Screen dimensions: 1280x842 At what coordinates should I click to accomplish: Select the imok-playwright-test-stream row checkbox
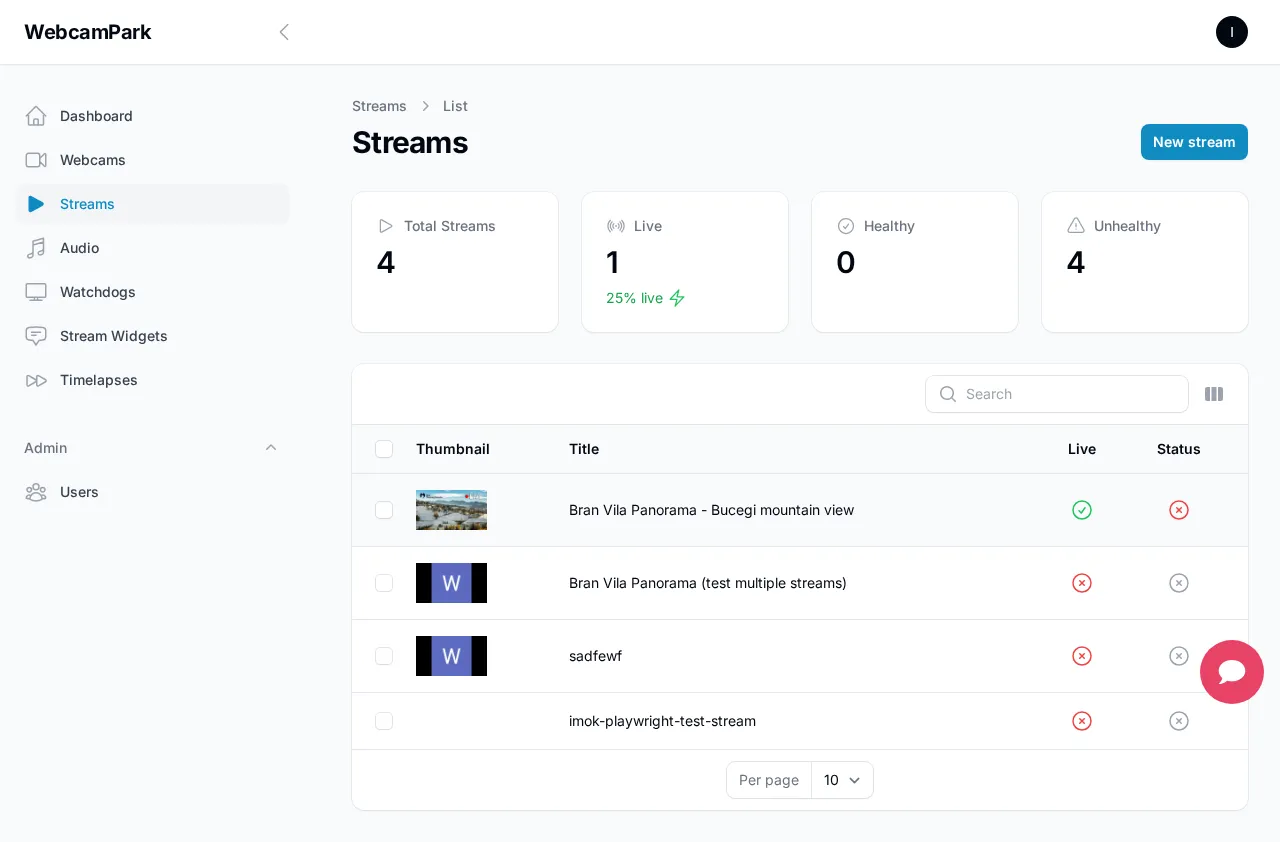[x=384, y=721]
